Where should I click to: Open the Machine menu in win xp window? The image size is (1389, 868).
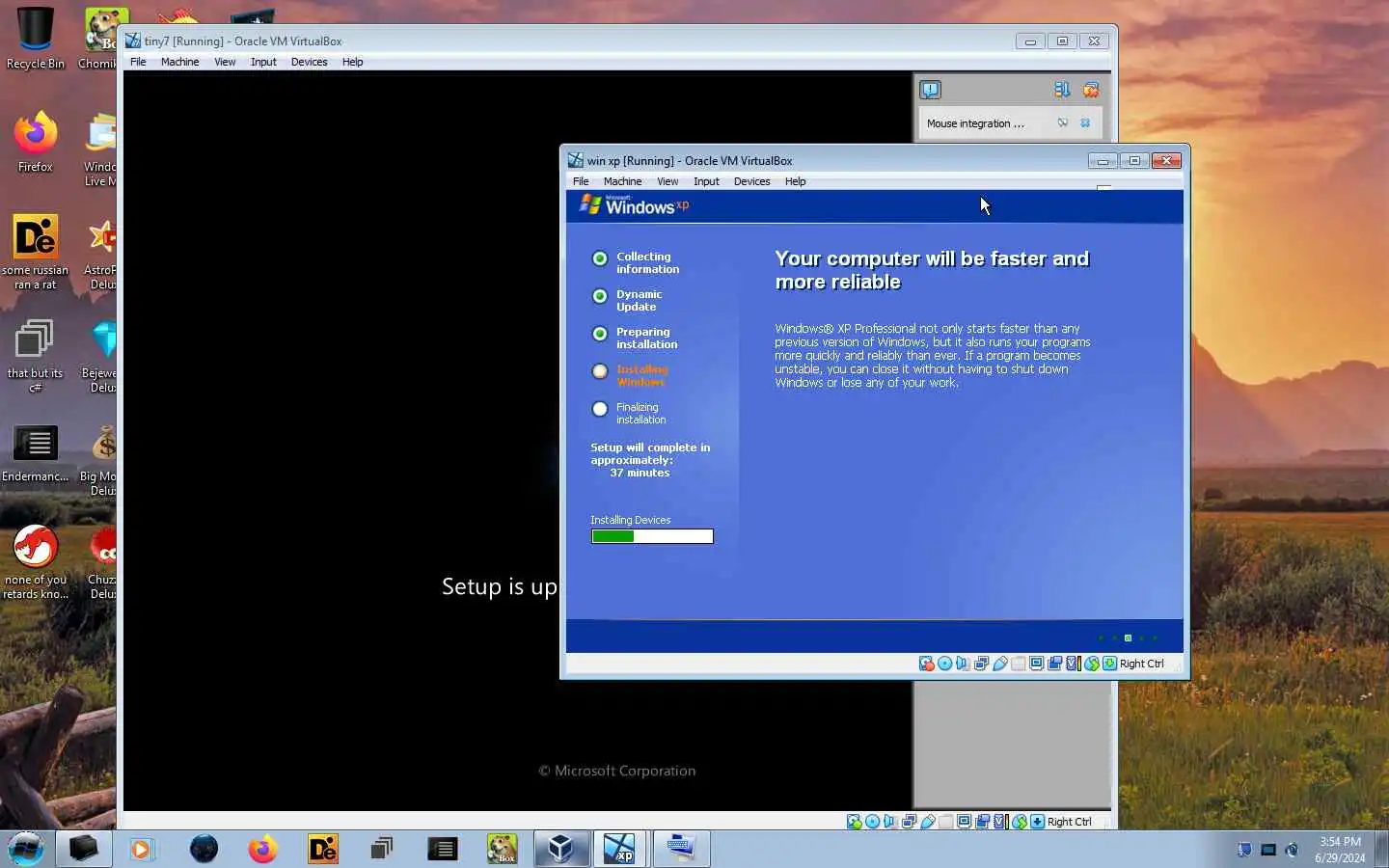622,181
